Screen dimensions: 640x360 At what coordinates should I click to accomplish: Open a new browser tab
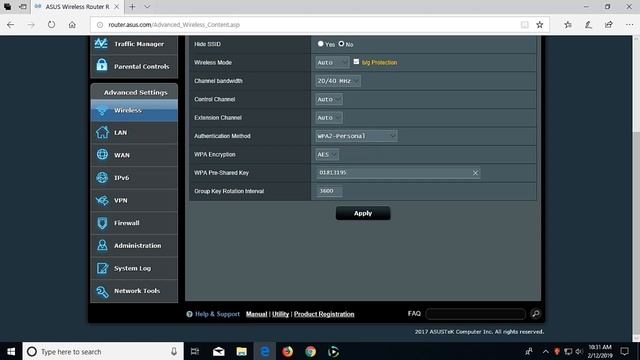tap(132, 7)
